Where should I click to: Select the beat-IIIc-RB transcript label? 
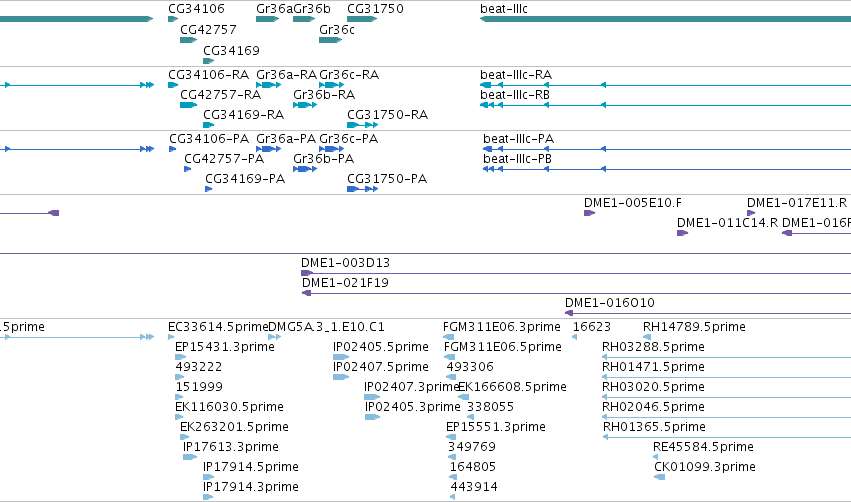point(515,94)
